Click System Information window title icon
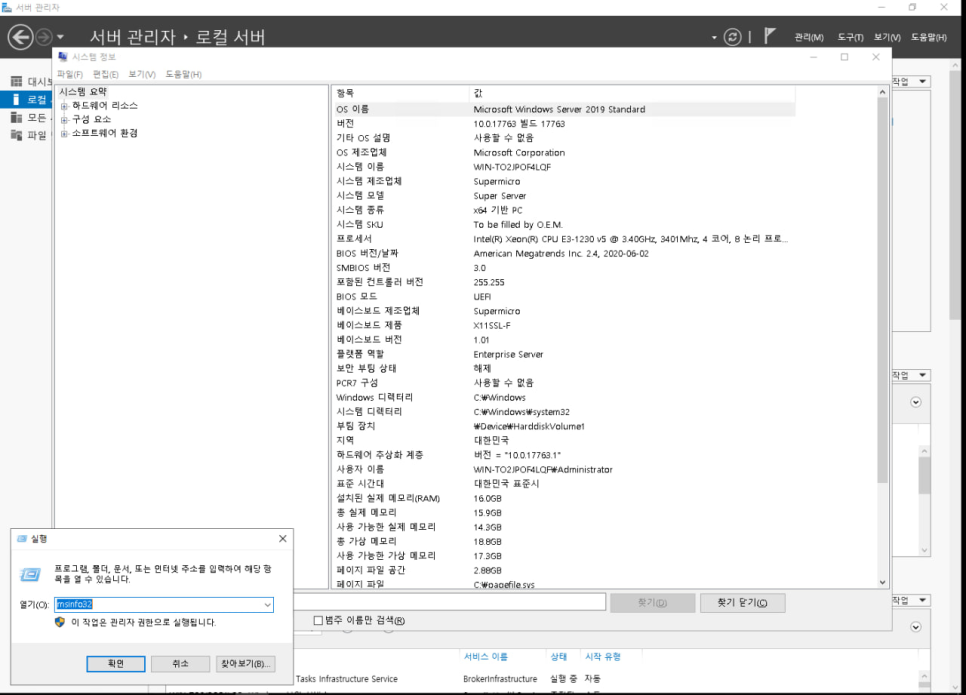Screen dimensions: 966x695 [62, 57]
